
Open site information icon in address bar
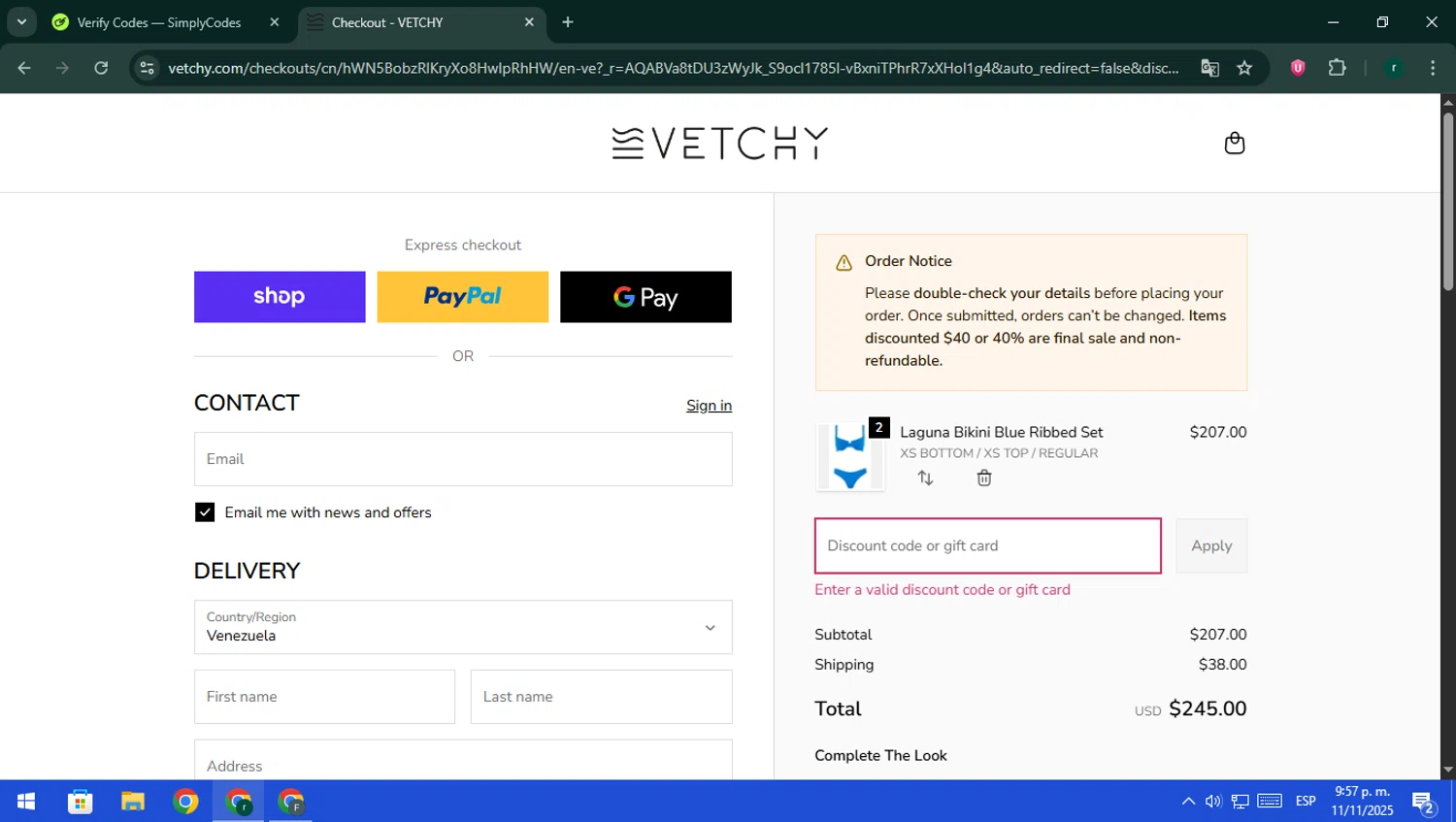pos(147,68)
